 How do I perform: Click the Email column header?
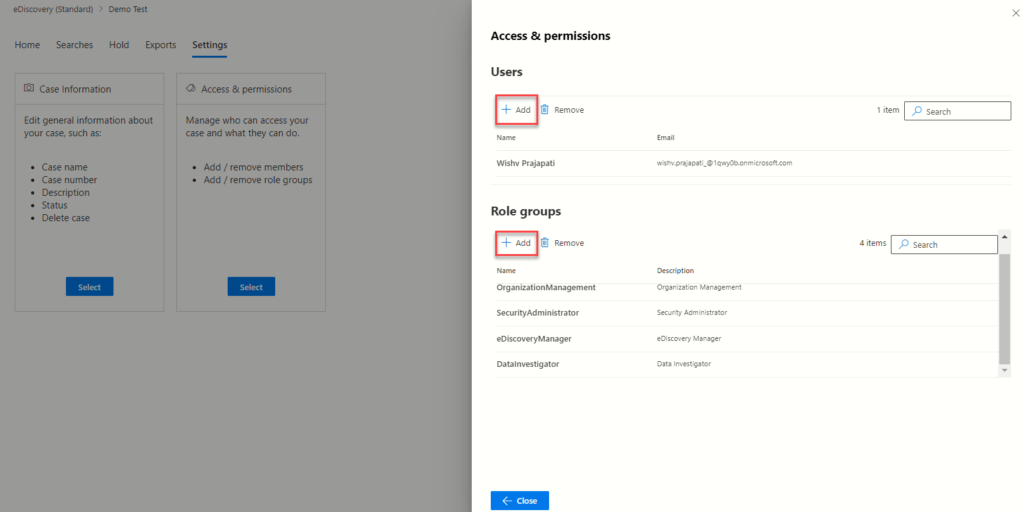point(665,138)
